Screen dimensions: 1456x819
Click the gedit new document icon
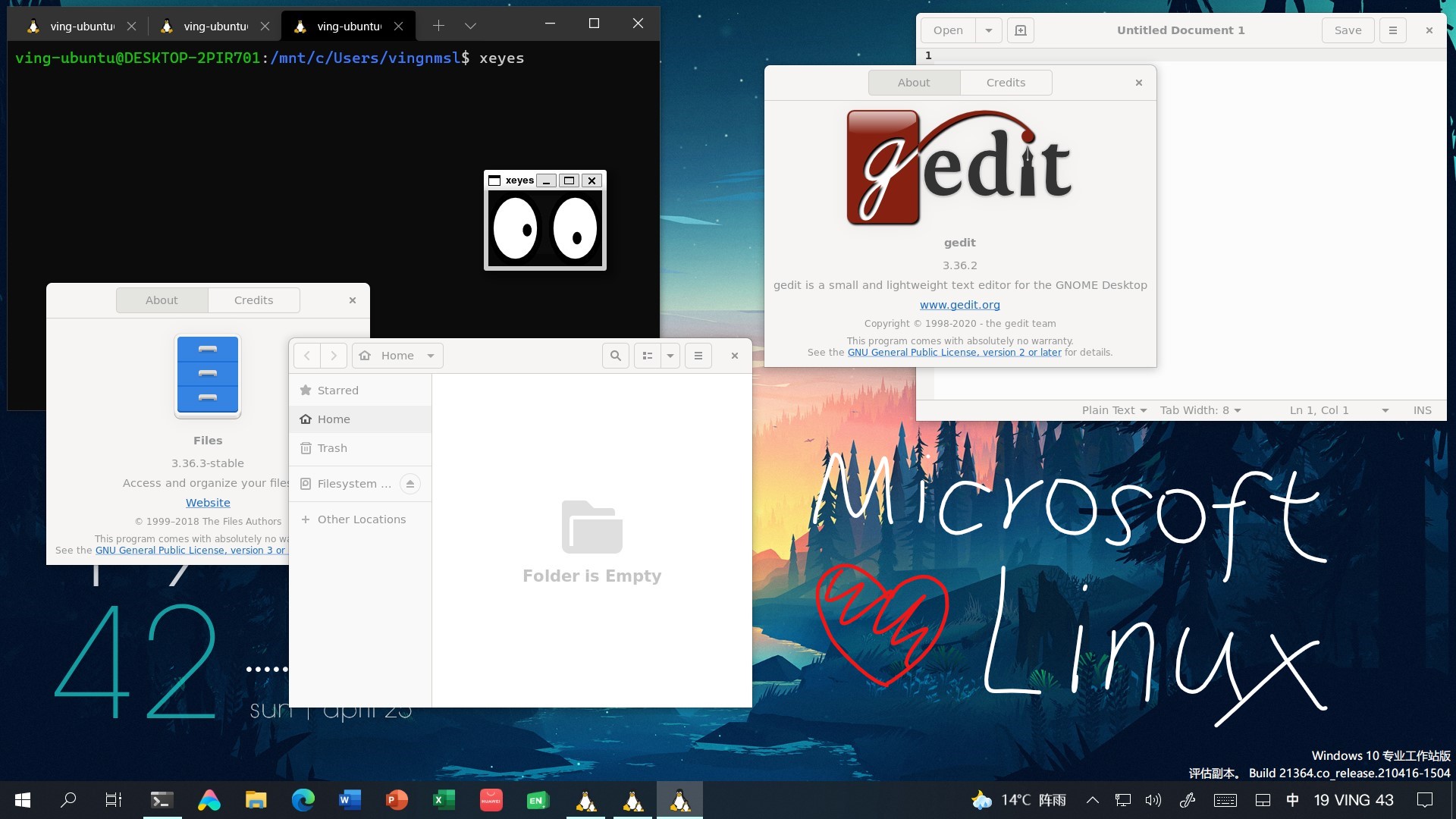pyautogui.click(x=1020, y=30)
